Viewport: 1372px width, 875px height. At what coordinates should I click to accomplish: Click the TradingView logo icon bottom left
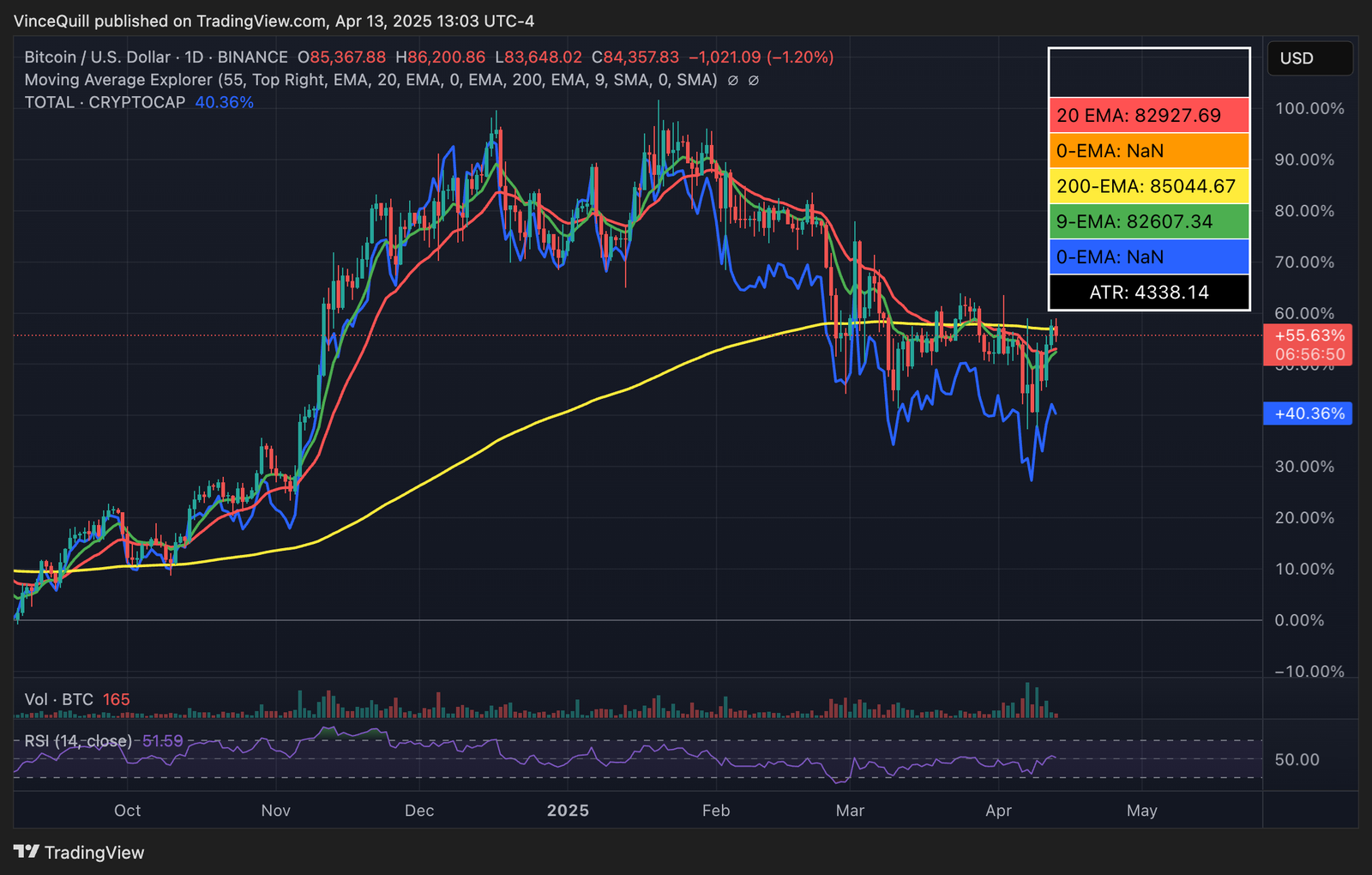point(27,853)
